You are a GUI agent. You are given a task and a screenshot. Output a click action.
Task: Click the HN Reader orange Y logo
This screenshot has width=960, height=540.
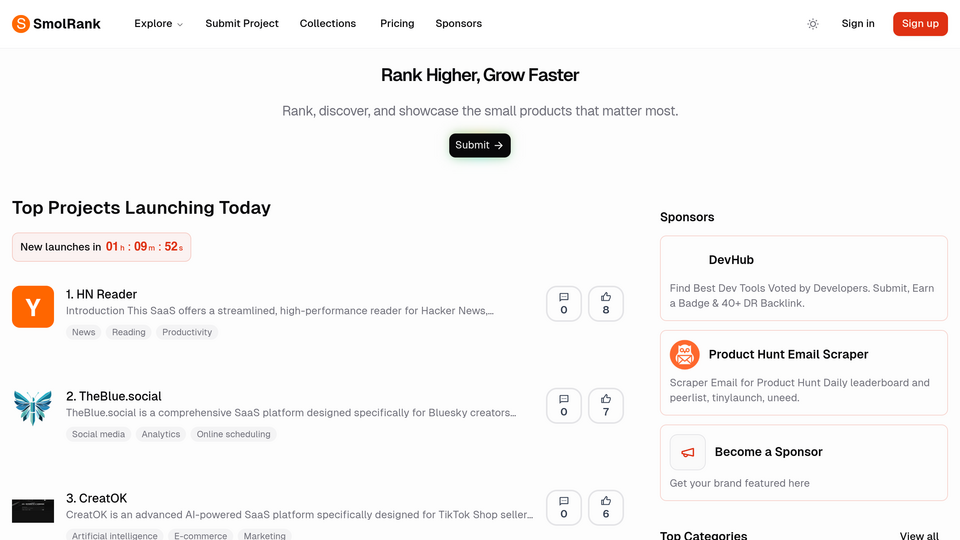33,307
